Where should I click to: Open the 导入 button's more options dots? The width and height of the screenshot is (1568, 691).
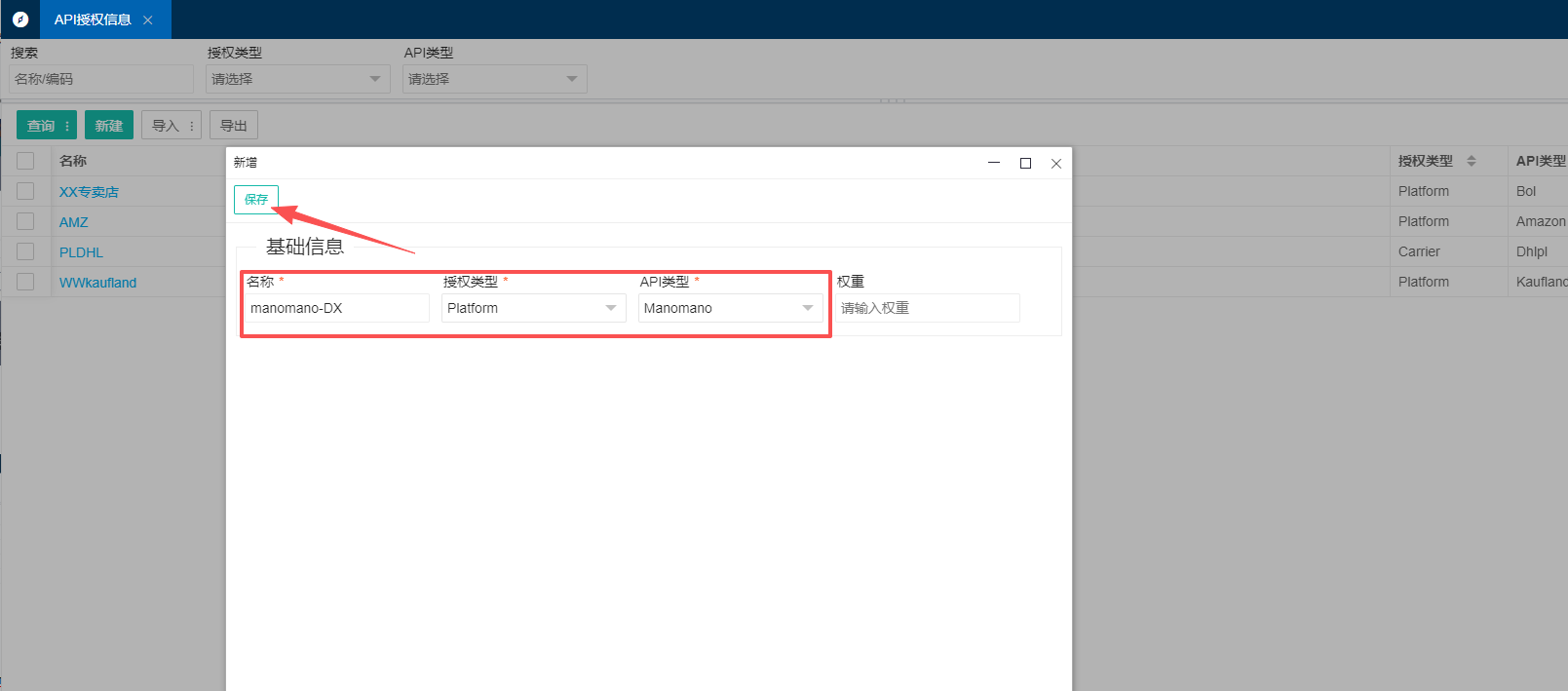pos(192,126)
